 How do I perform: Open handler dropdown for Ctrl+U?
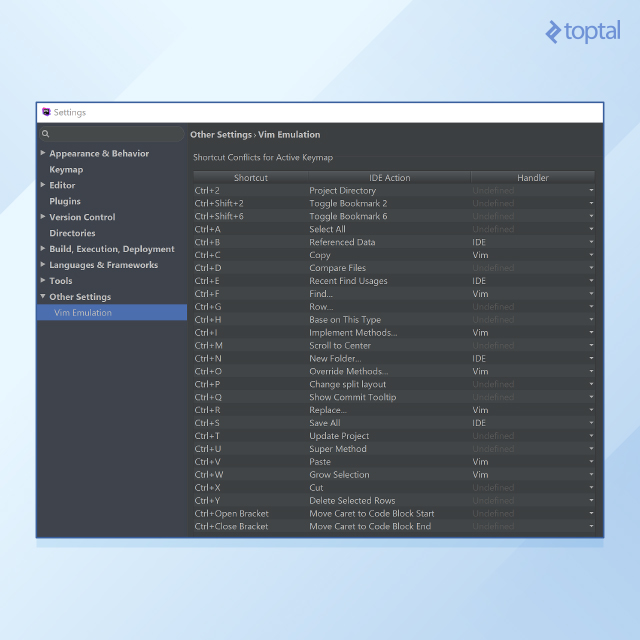[591, 449]
